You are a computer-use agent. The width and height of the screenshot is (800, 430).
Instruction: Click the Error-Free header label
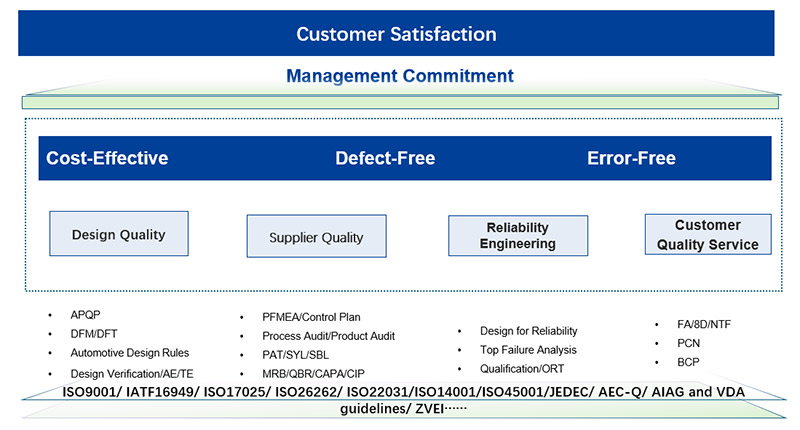631,158
